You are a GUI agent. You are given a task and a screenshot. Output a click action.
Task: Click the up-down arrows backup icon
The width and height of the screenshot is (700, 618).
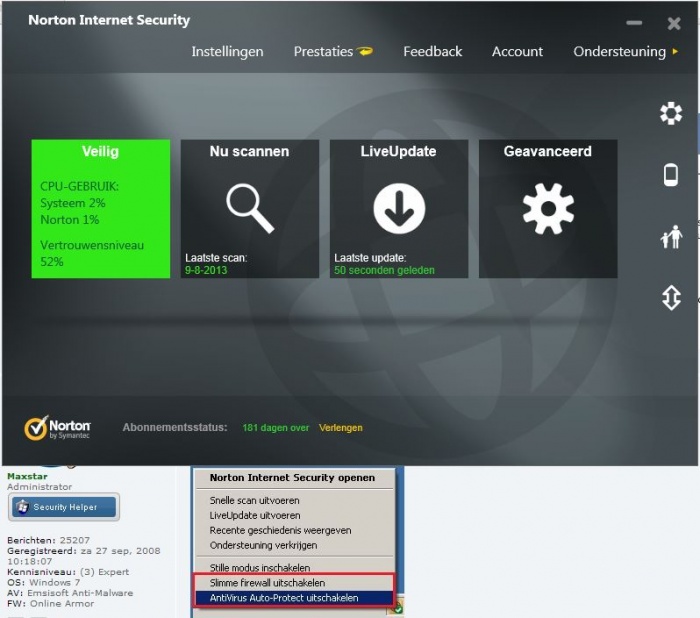671,297
